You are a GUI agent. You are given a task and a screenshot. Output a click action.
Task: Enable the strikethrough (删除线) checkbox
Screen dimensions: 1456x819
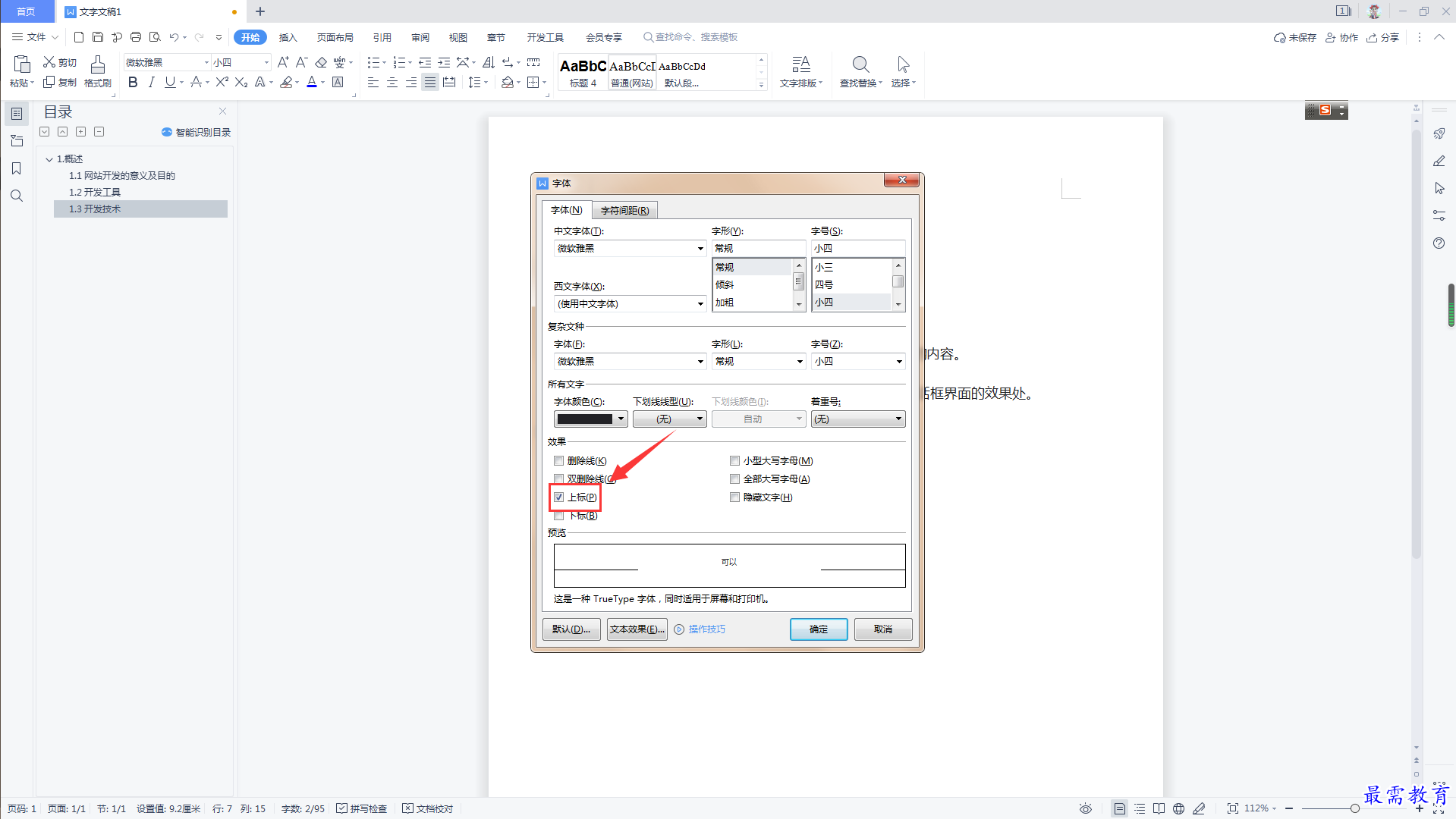point(559,461)
